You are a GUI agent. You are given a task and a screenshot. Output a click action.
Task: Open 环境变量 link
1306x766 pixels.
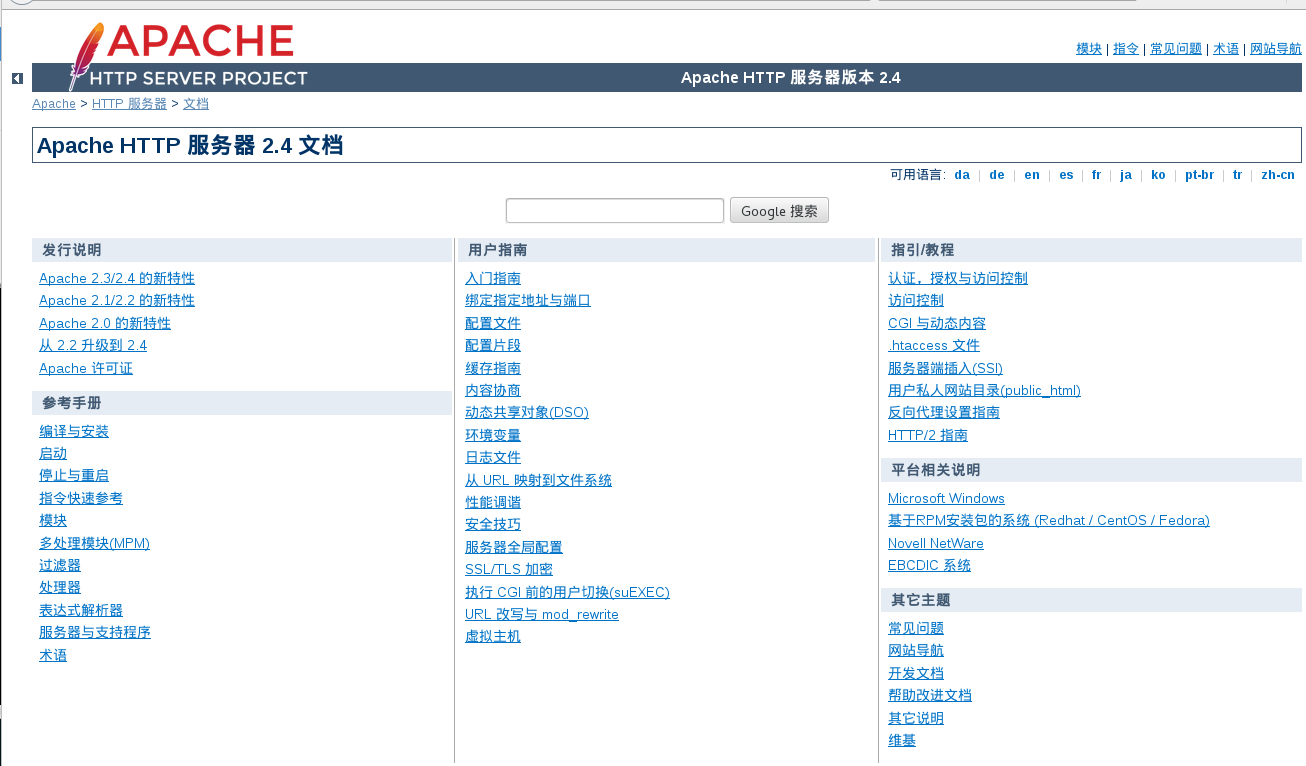coord(493,435)
